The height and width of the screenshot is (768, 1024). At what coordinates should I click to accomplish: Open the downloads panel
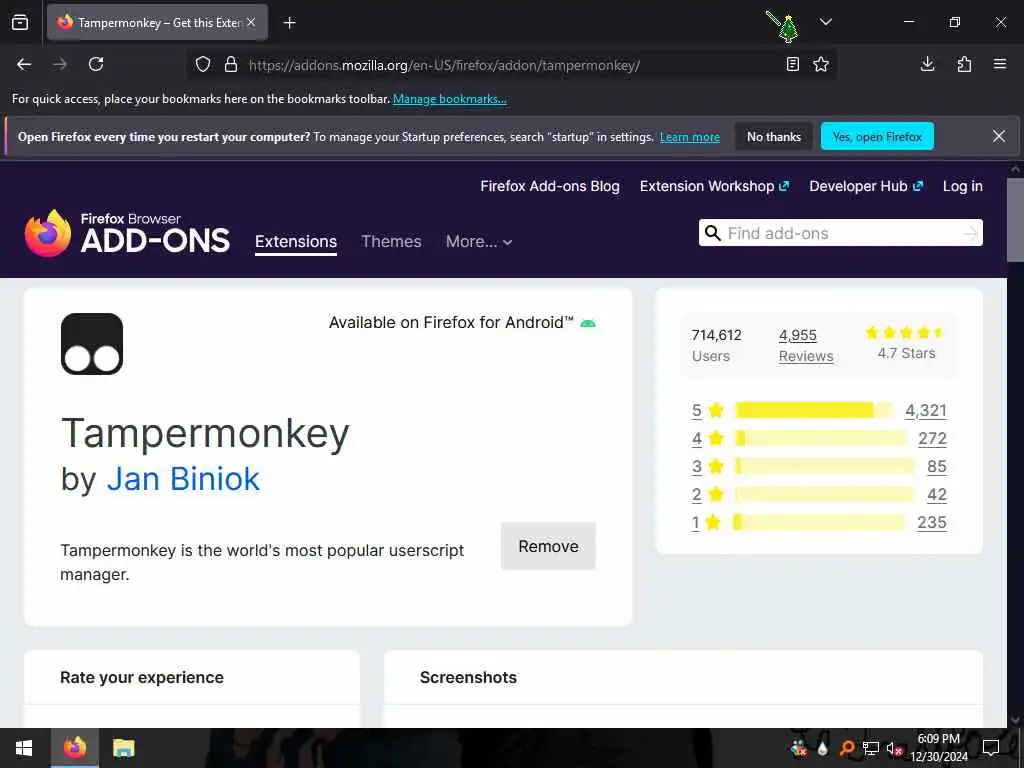927,64
